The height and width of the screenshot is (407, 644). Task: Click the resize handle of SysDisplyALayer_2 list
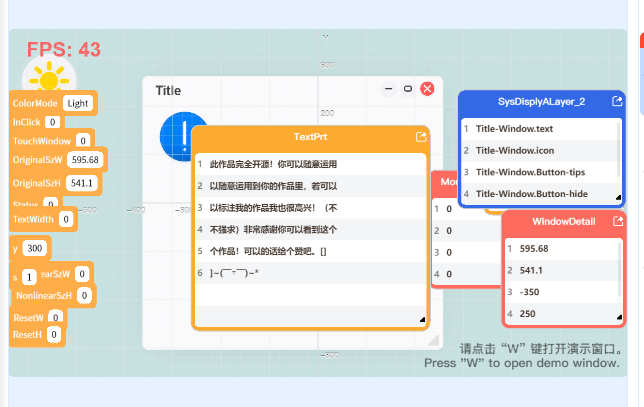618,198
